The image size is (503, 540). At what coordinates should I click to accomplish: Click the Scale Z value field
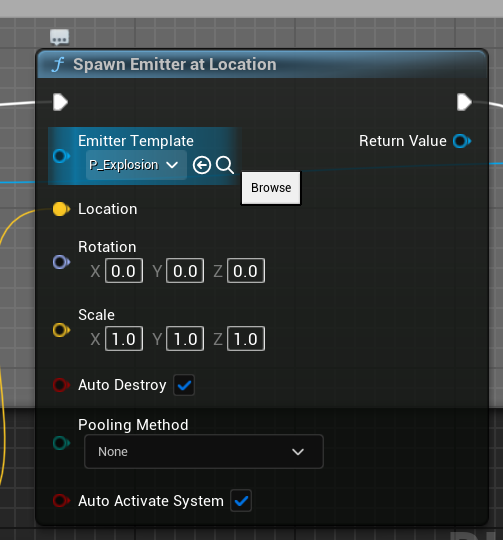[x=246, y=339]
